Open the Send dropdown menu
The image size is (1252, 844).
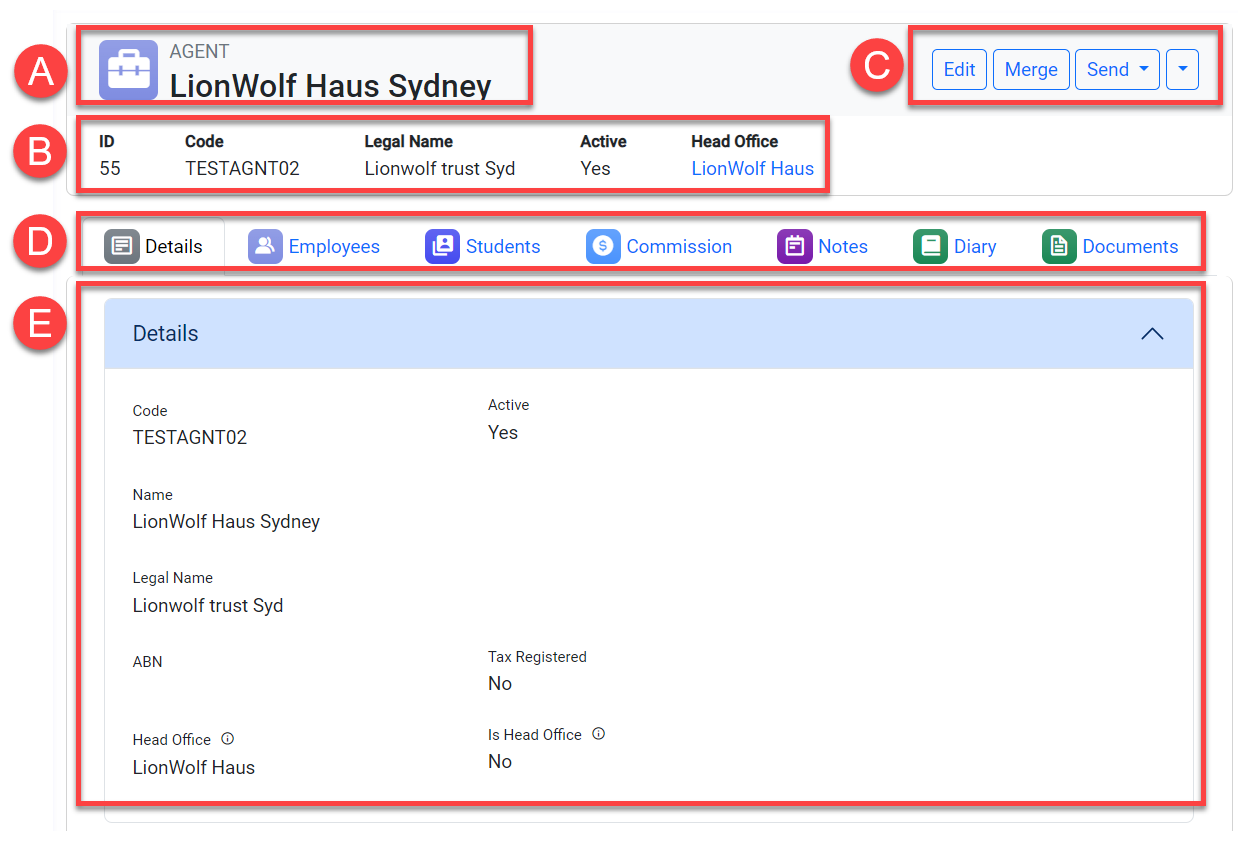[x=1116, y=70]
